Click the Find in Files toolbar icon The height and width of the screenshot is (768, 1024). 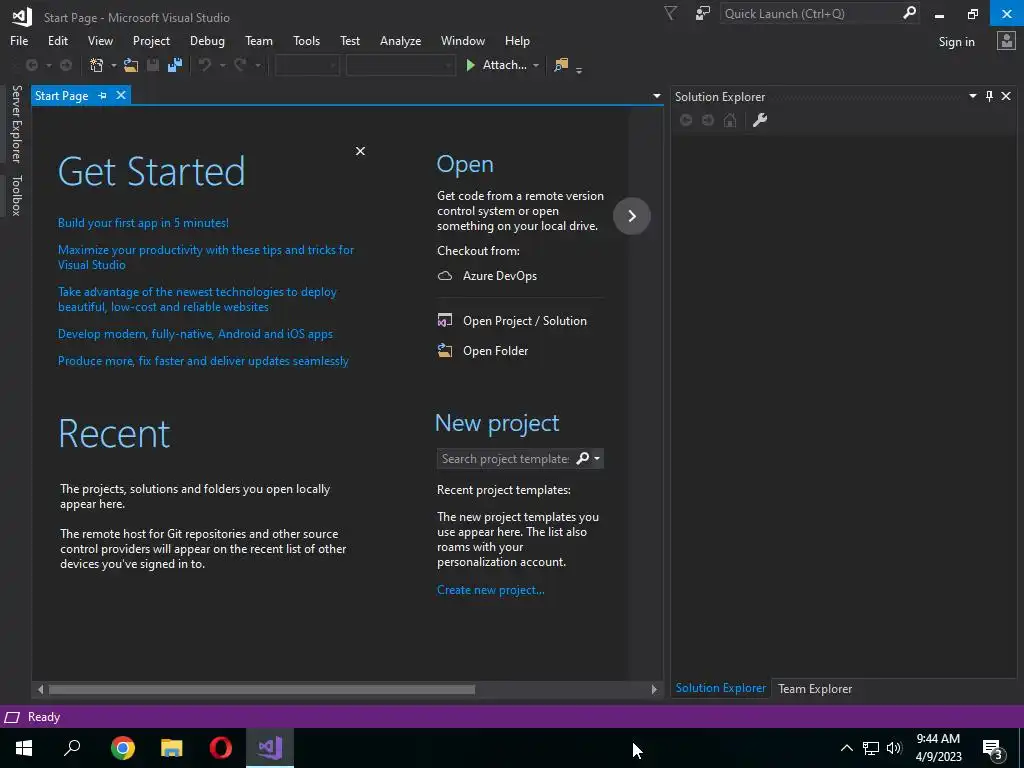(561, 65)
